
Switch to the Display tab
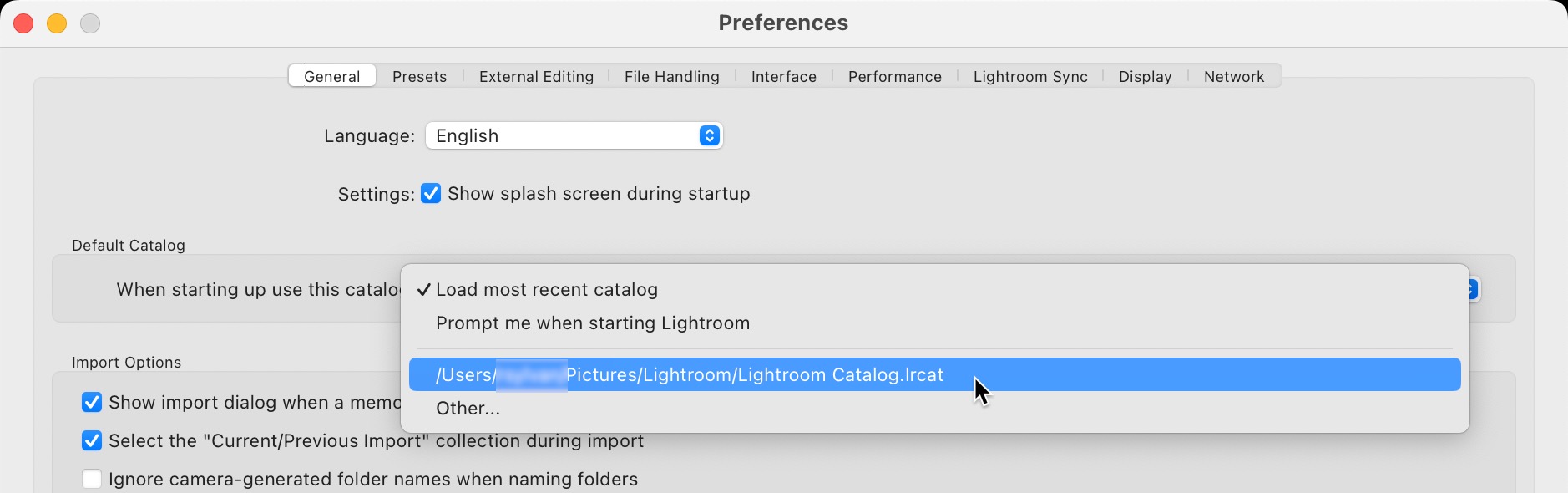tap(1145, 76)
